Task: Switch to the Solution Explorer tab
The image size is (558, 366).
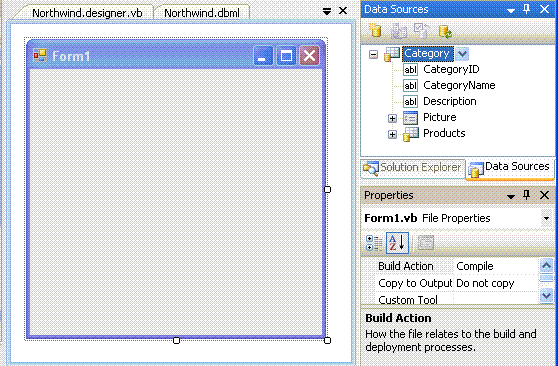Action: coord(414,168)
